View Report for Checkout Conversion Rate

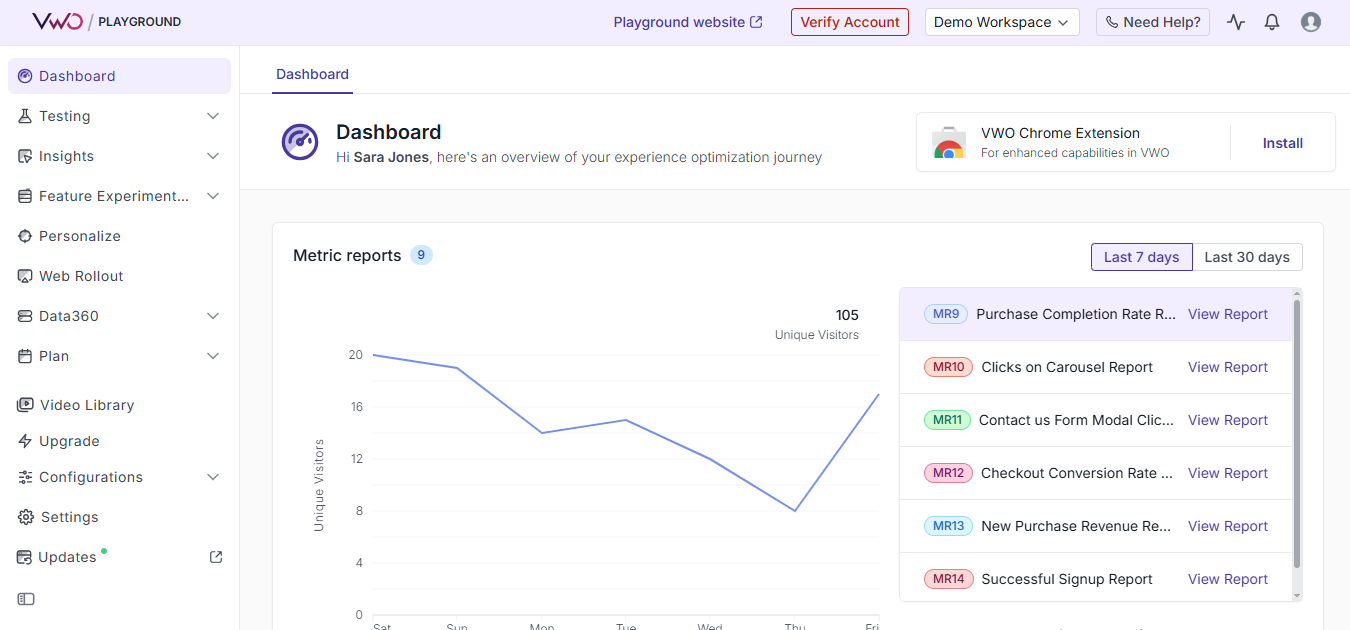(1228, 473)
